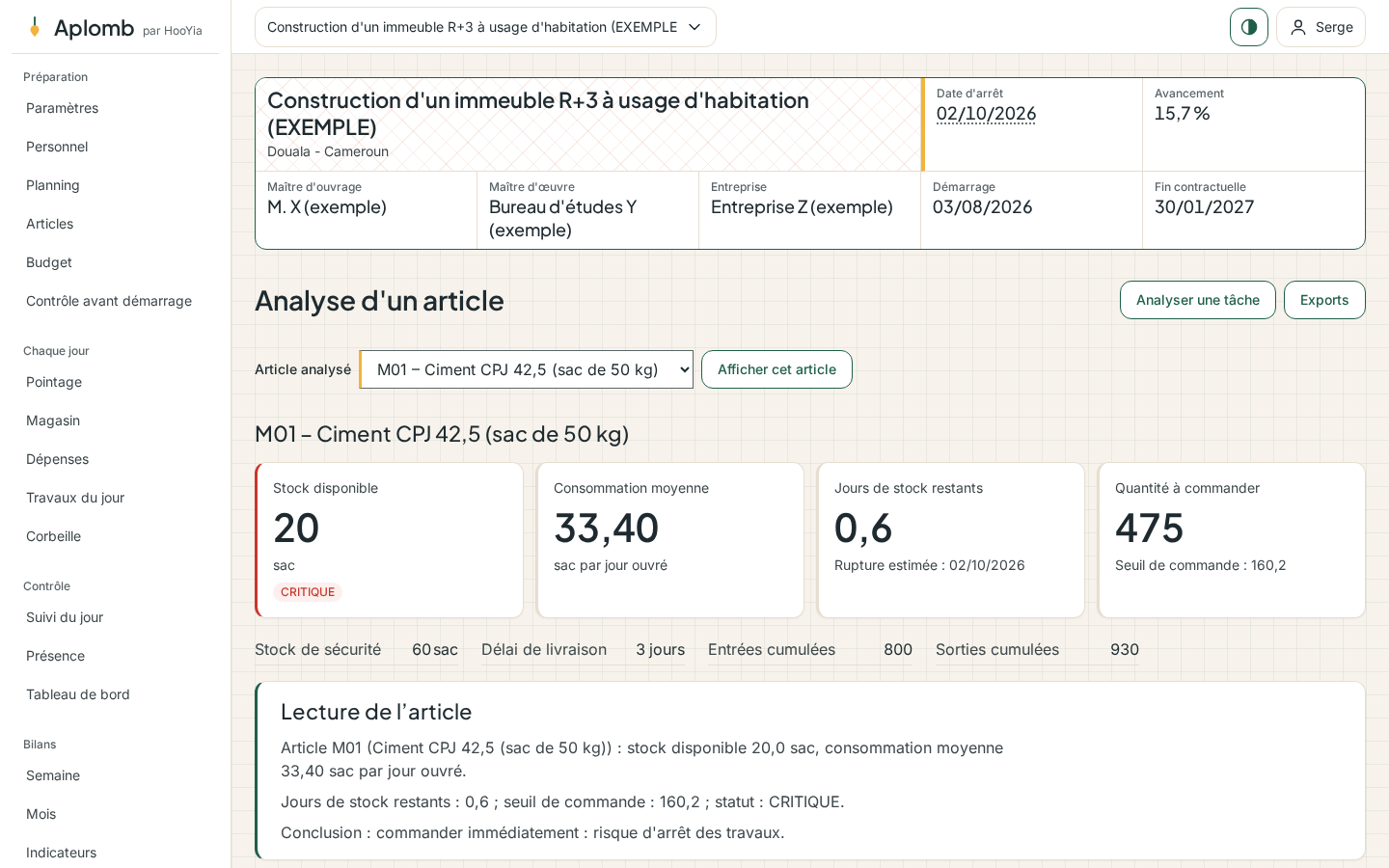Image resolution: width=1389 pixels, height=868 pixels.
Task: Click the CRITIQUE status badge
Action: click(x=308, y=592)
